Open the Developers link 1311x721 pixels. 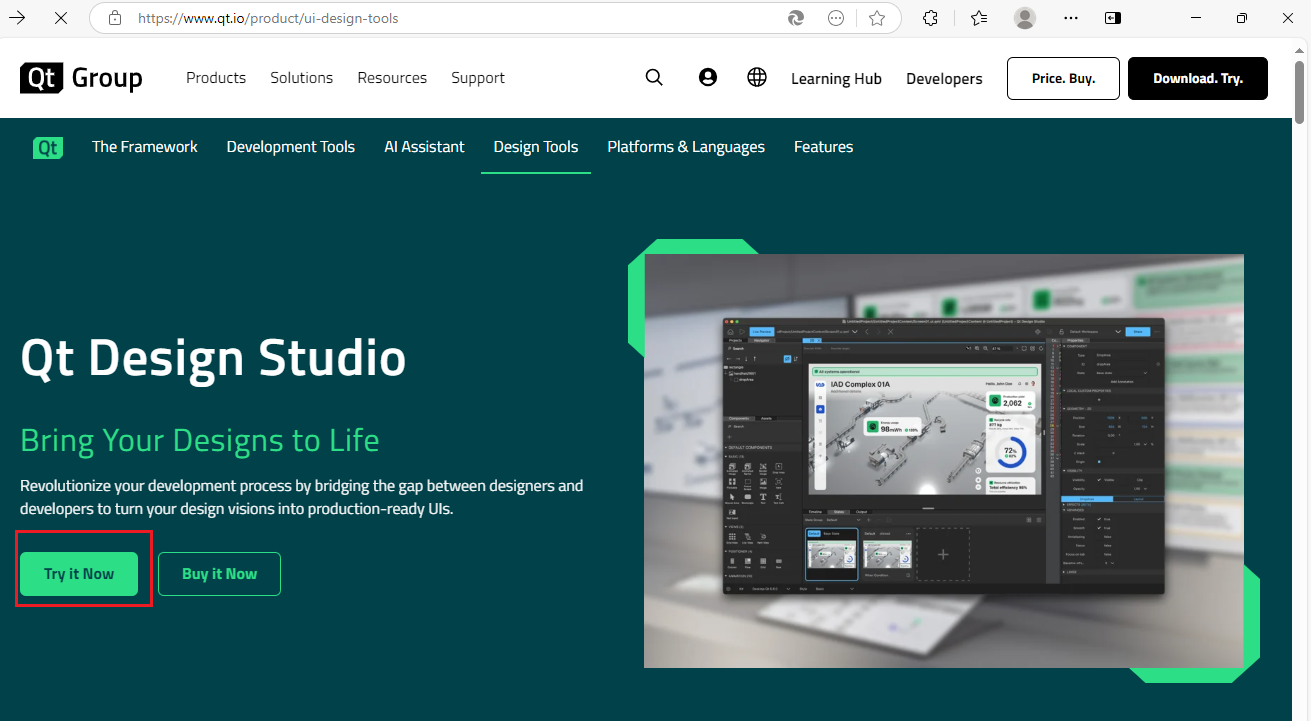[944, 79]
